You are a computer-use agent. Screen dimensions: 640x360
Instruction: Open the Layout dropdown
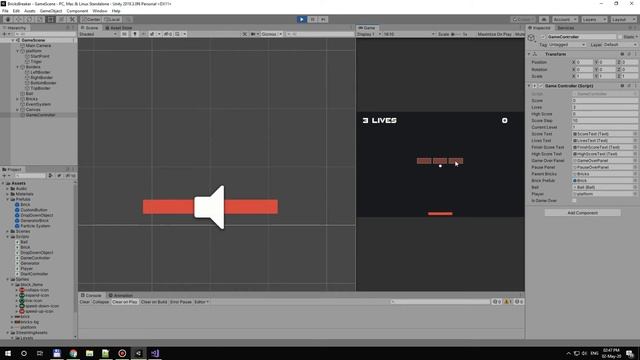pyautogui.click(x=623, y=19)
